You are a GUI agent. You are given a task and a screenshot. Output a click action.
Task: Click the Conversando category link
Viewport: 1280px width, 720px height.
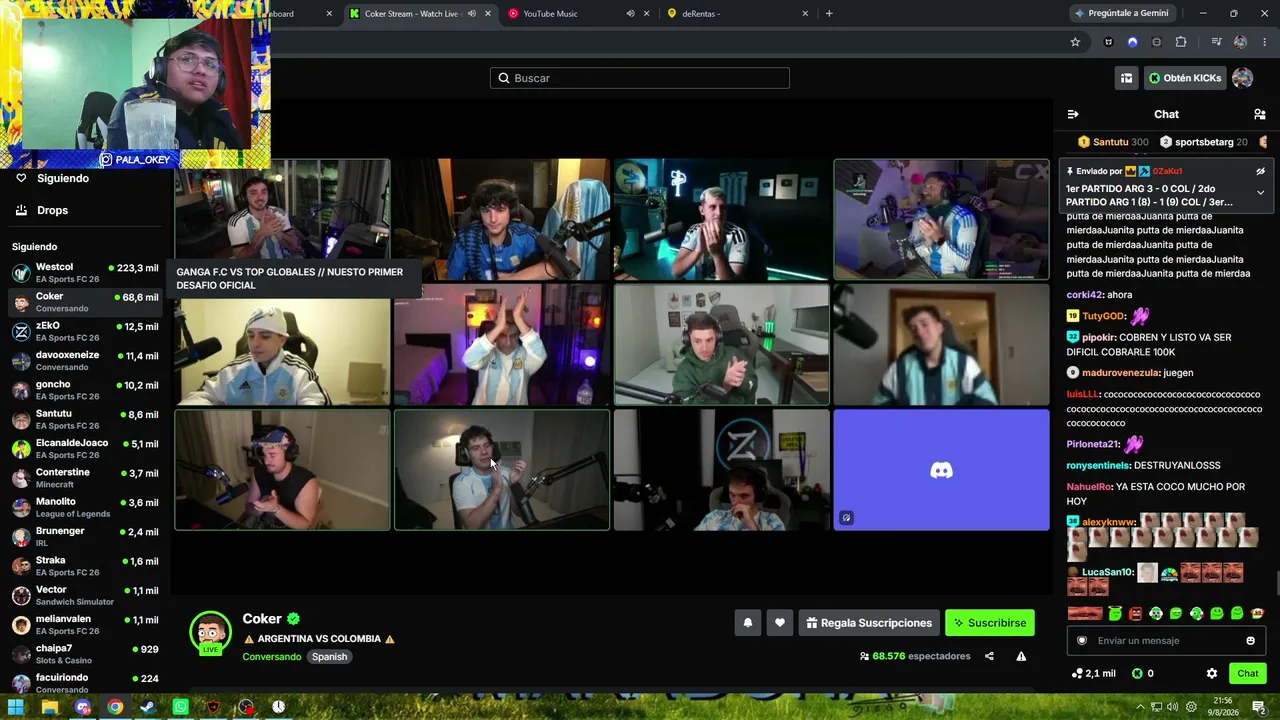point(272,657)
